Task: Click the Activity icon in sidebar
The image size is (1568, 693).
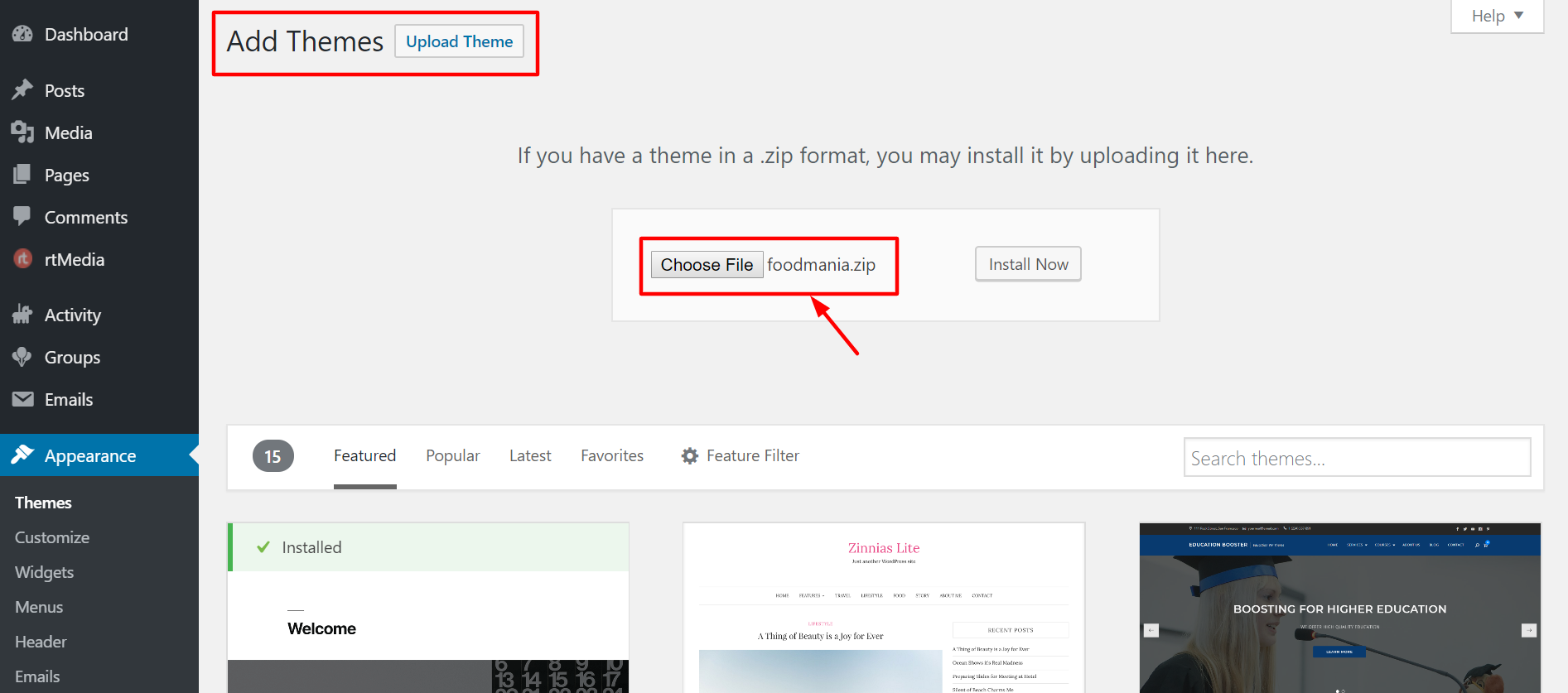Action: [x=22, y=315]
